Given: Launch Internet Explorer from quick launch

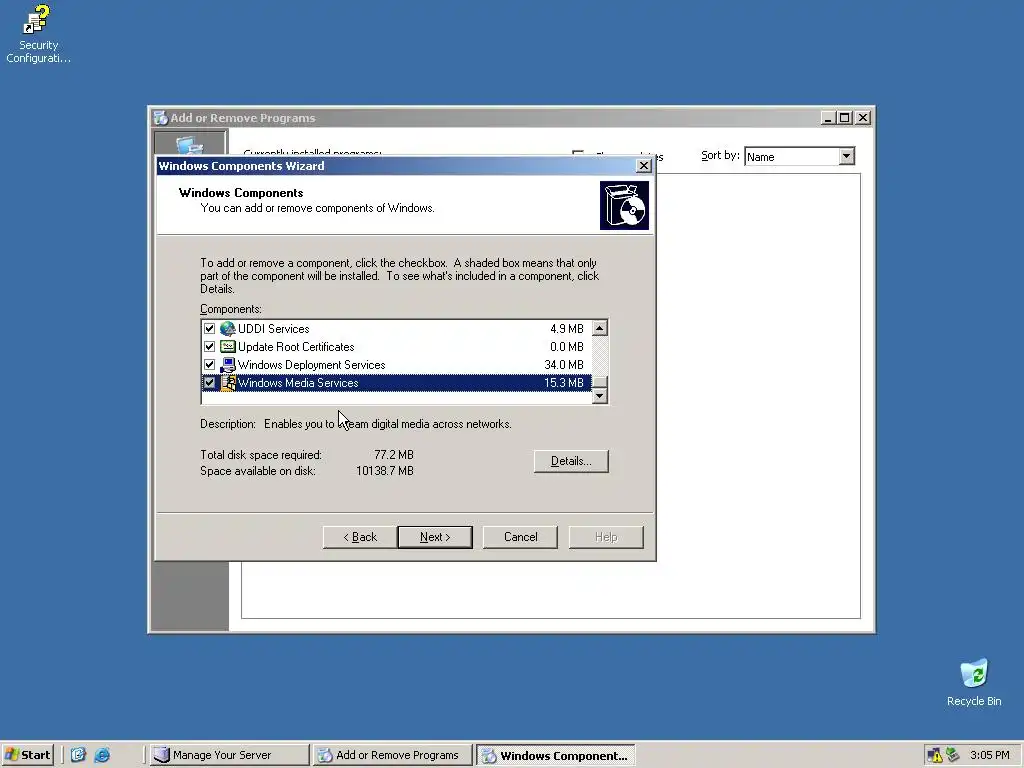Looking at the screenshot, I should 103,755.
